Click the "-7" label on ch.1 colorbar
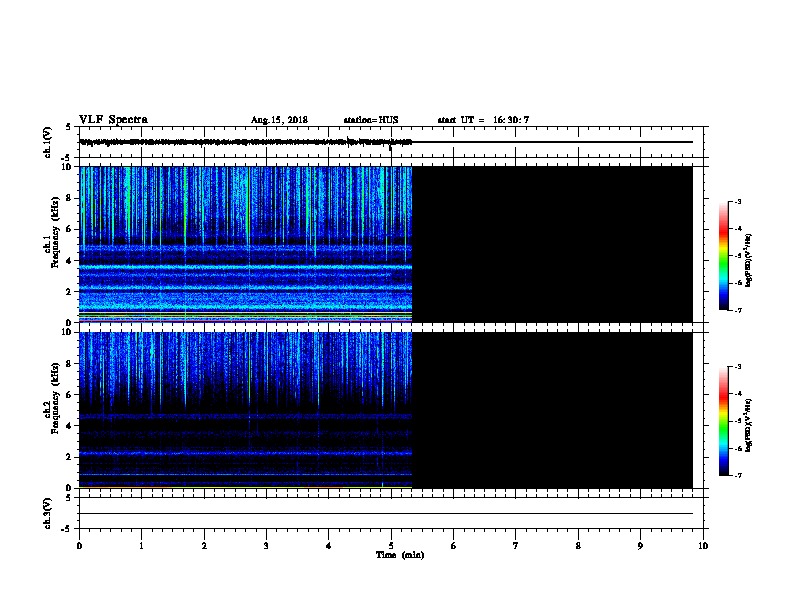This screenshot has width=792, height=612. coord(737,310)
